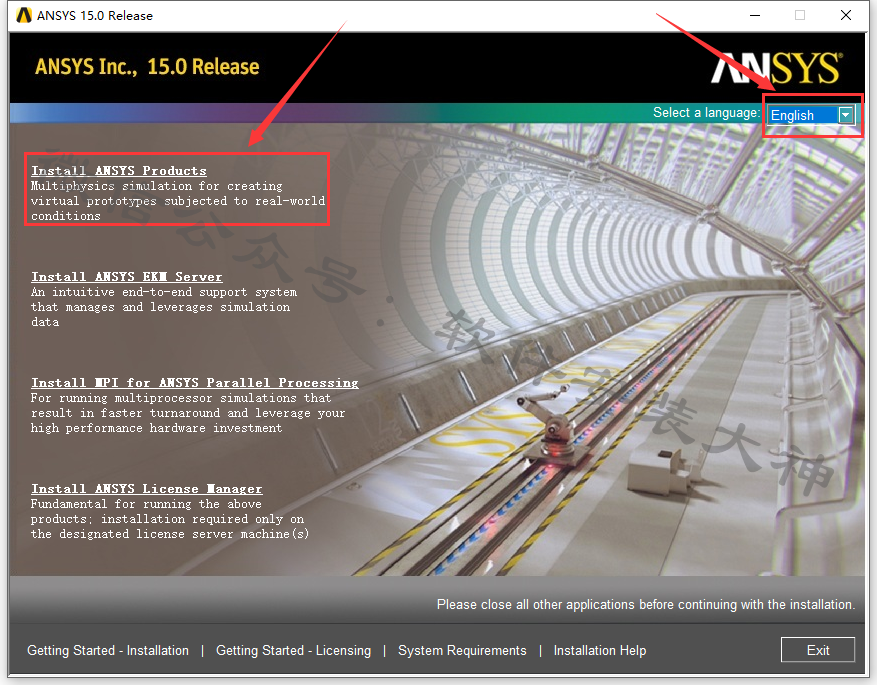
Task: Open the Install ANSYS EKM Server link
Action: click(x=126, y=277)
